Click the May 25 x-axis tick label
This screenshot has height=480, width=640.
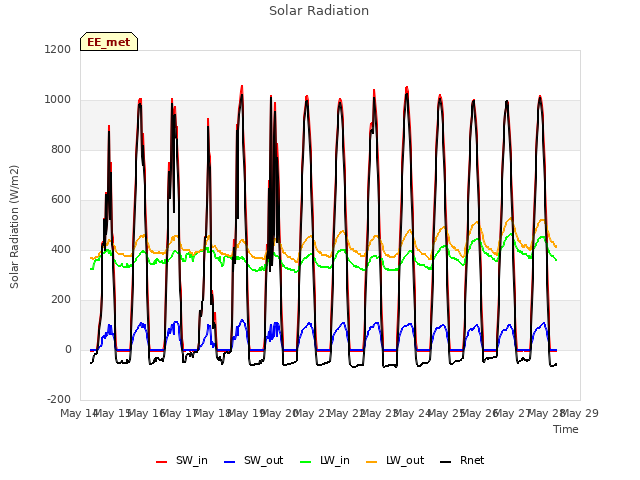pyautogui.click(x=446, y=413)
